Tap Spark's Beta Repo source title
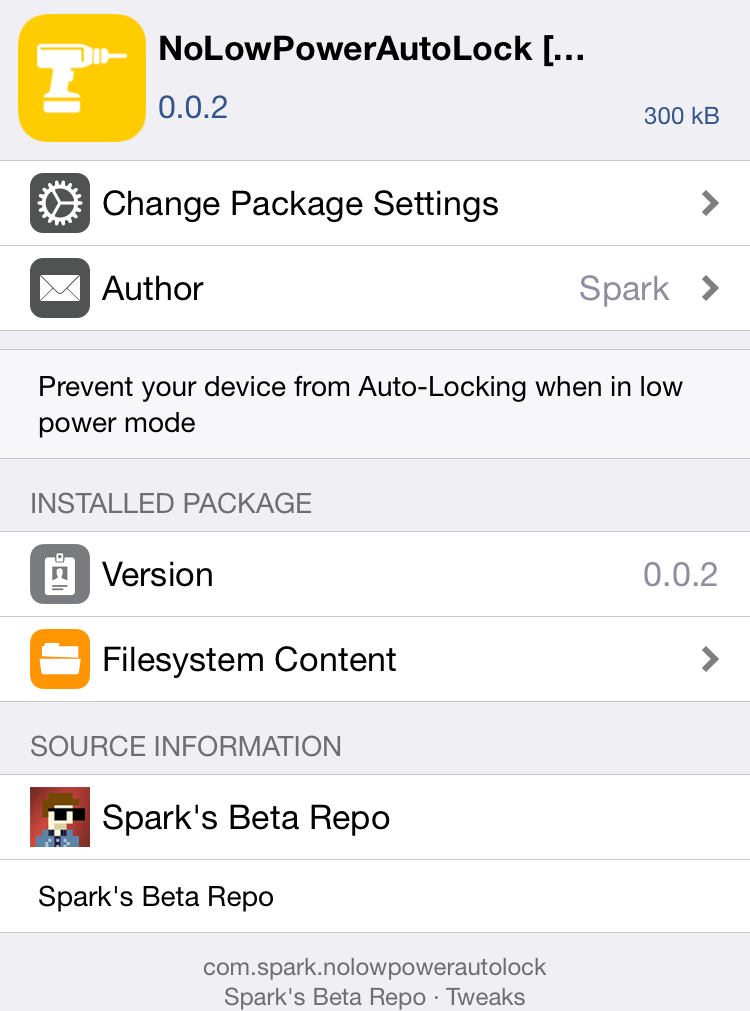750x1011 pixels. pyautogui.click(x=246, y=817)
